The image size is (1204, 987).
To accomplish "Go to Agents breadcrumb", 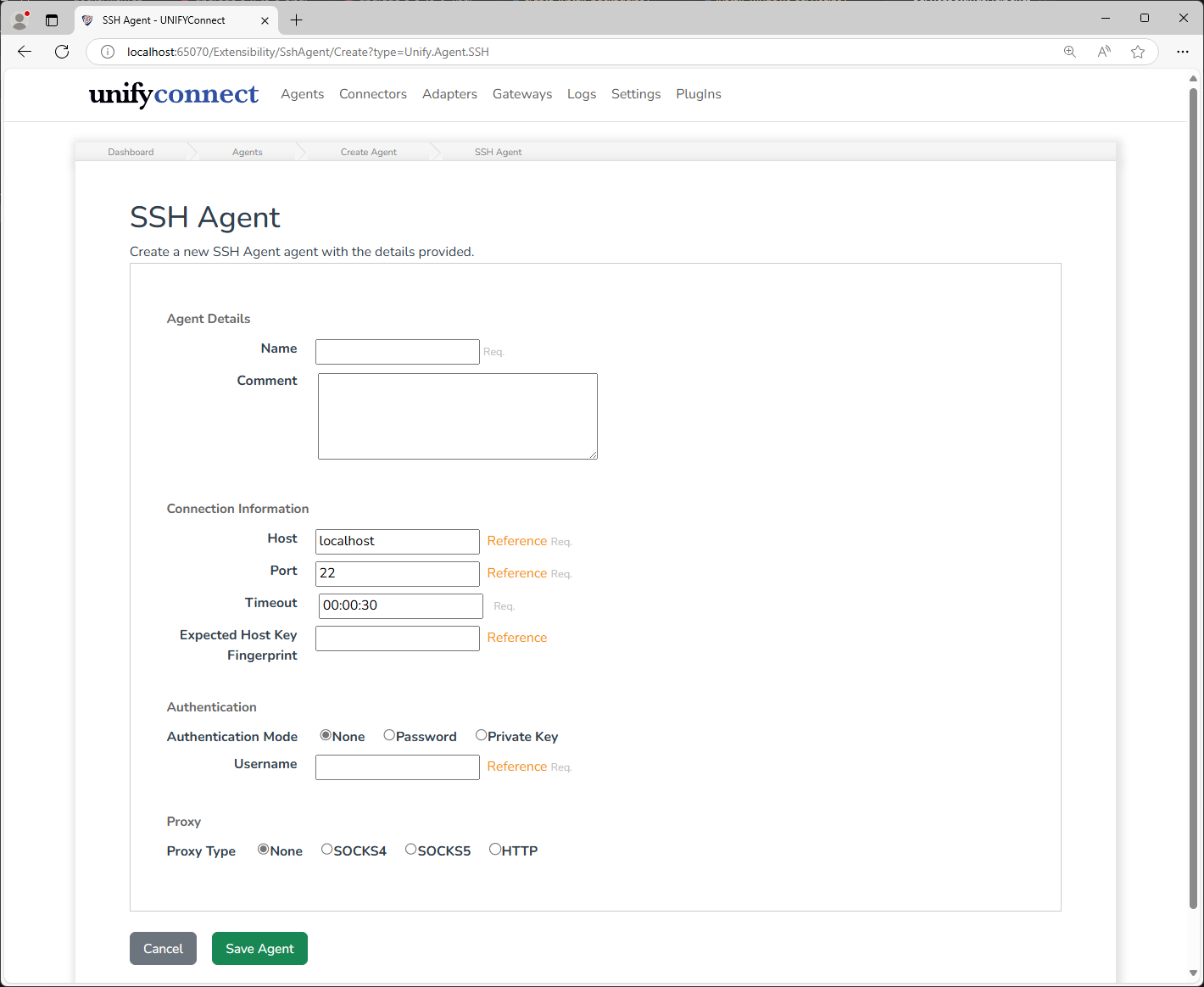I will [x=248, y=152].
